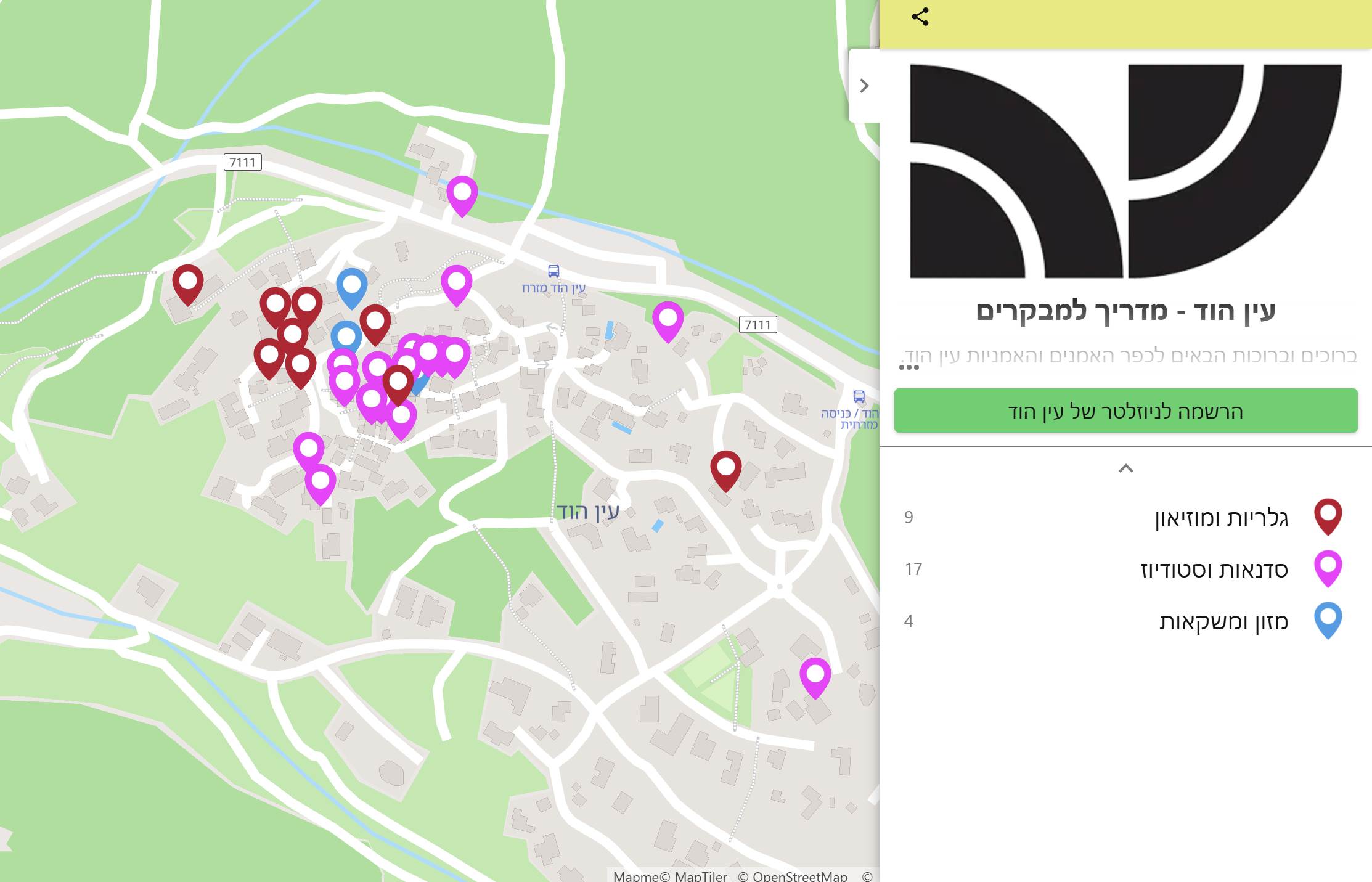Click the share icon in header

(920, 17)
